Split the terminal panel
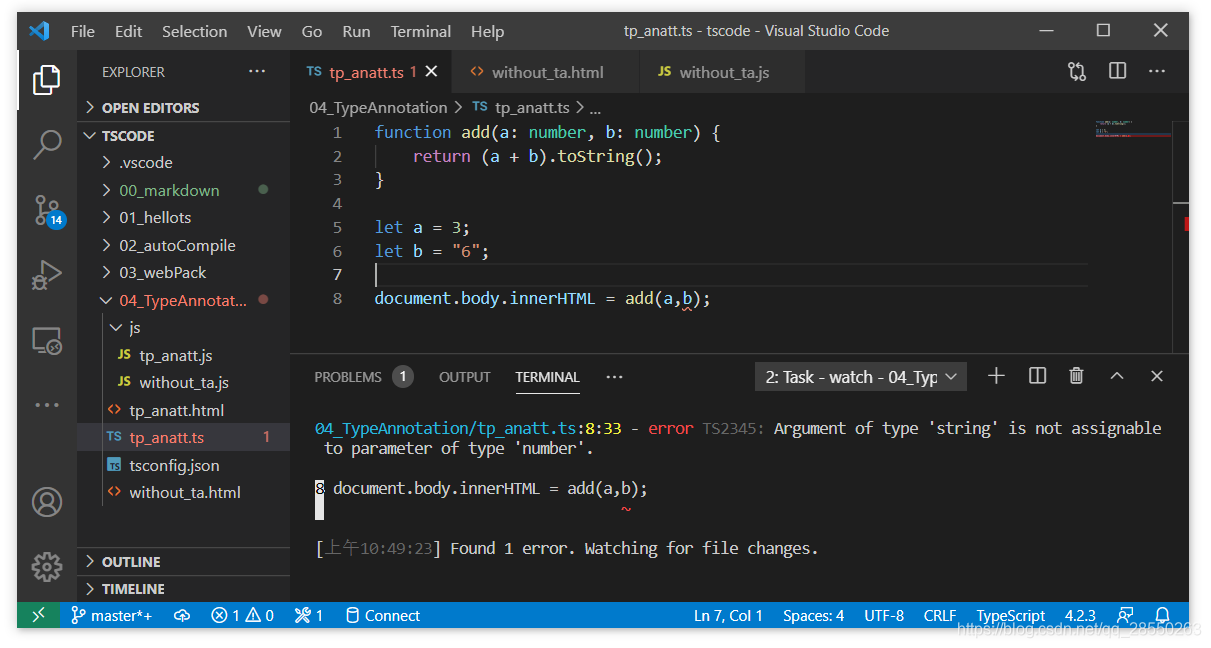 (1037, 376)
